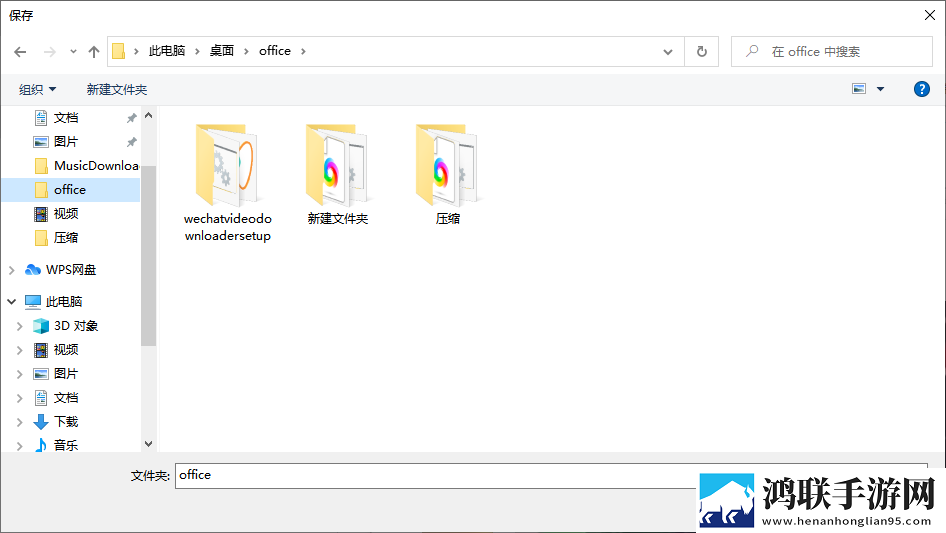Screen dimensions: 946x533
Task: Select 3D 对象 in sidebar
Action: 75,326
